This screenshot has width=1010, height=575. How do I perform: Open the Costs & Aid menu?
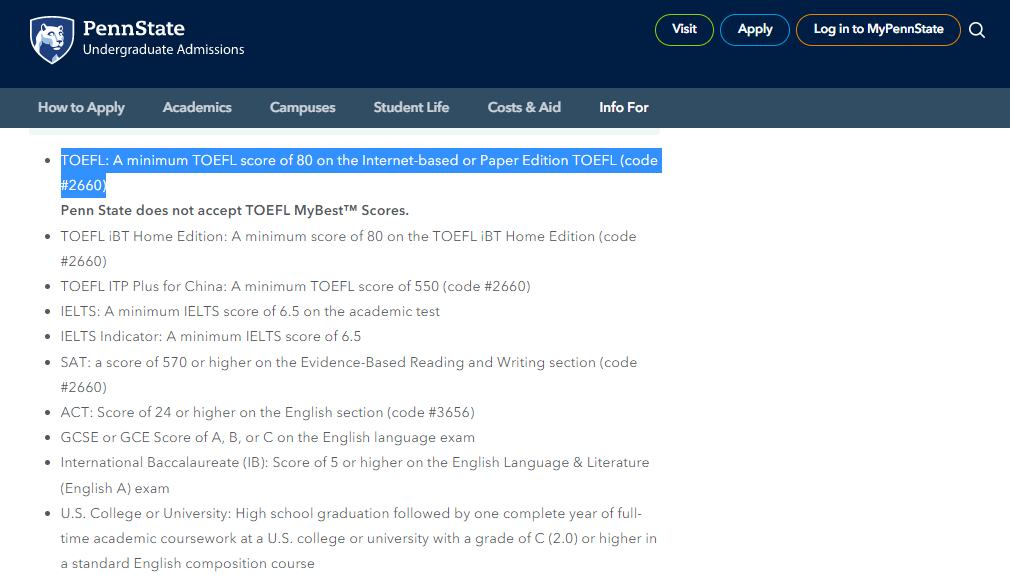click(x=524, y=108)
